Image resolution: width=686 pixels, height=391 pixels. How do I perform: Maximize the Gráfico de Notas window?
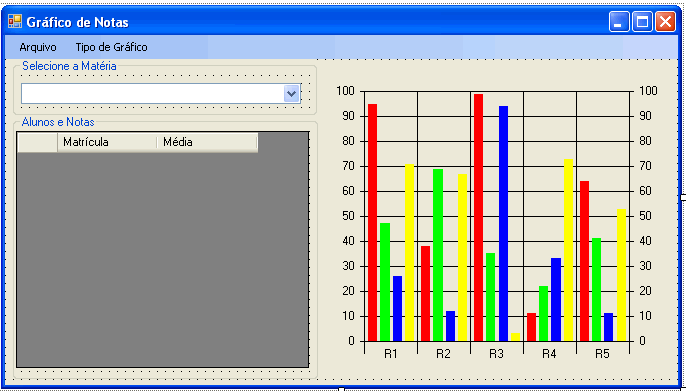click(642, 22)
